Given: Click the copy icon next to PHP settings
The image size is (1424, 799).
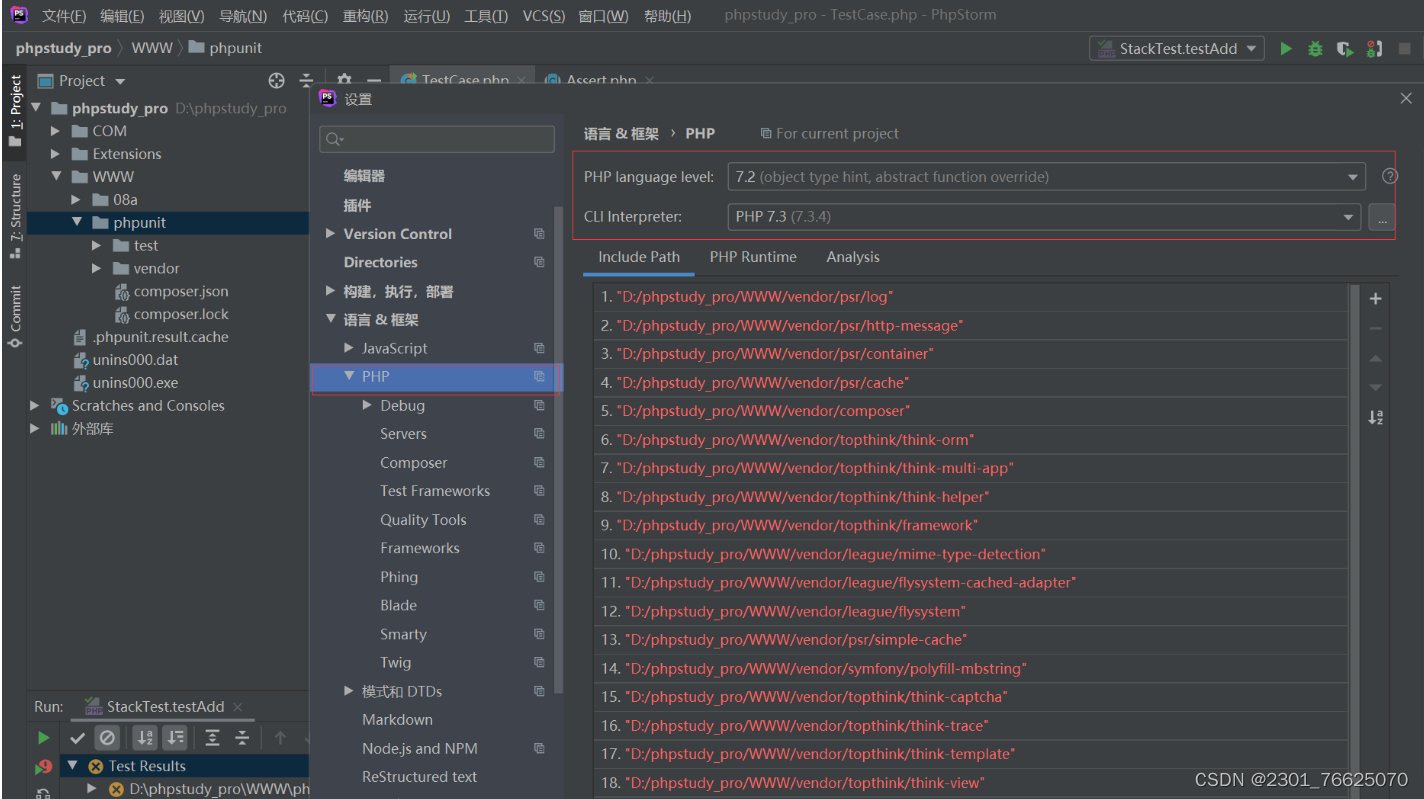Looking at the screenshot, I should pos(539,377).
